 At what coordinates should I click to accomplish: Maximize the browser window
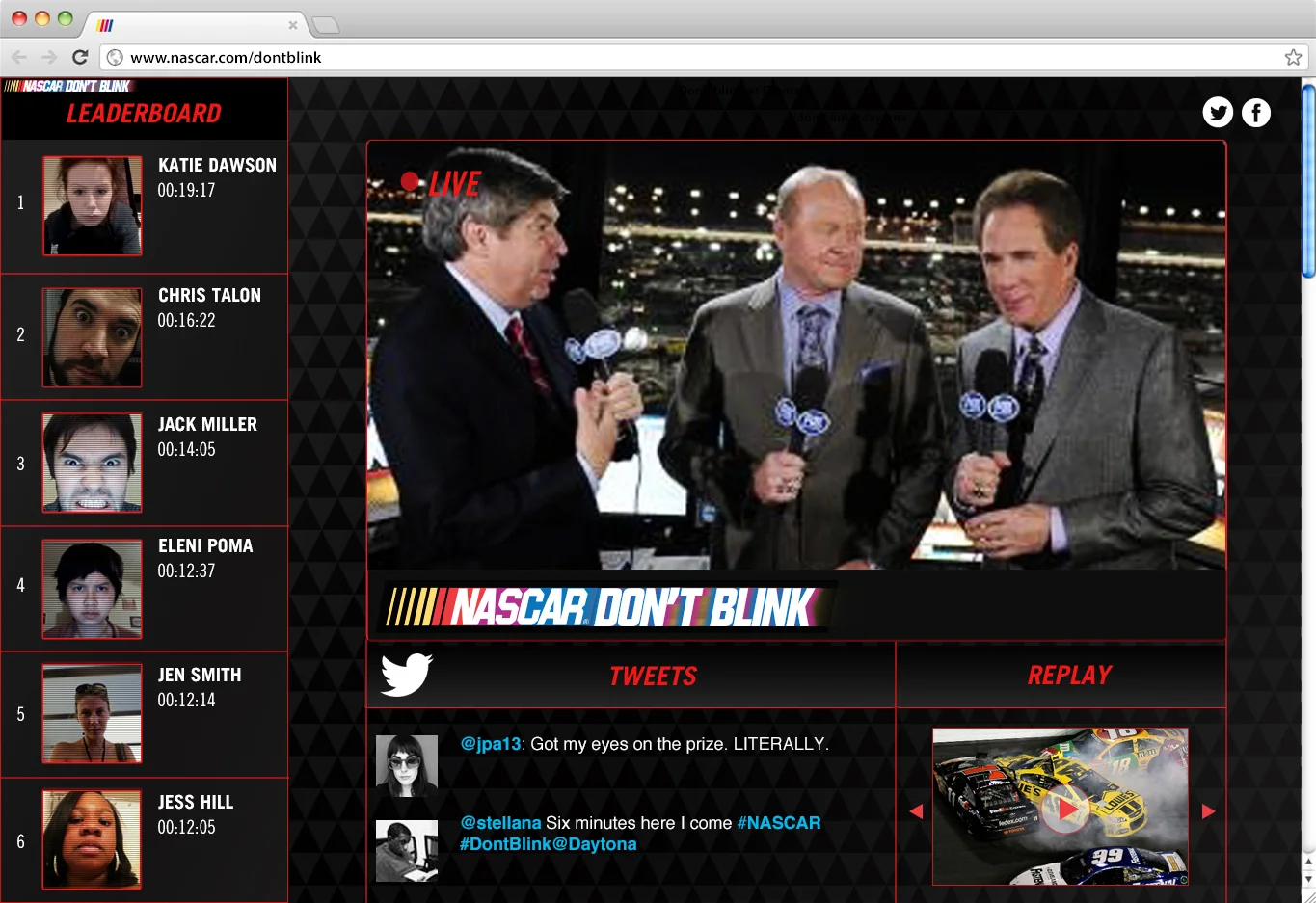[65, 18]
